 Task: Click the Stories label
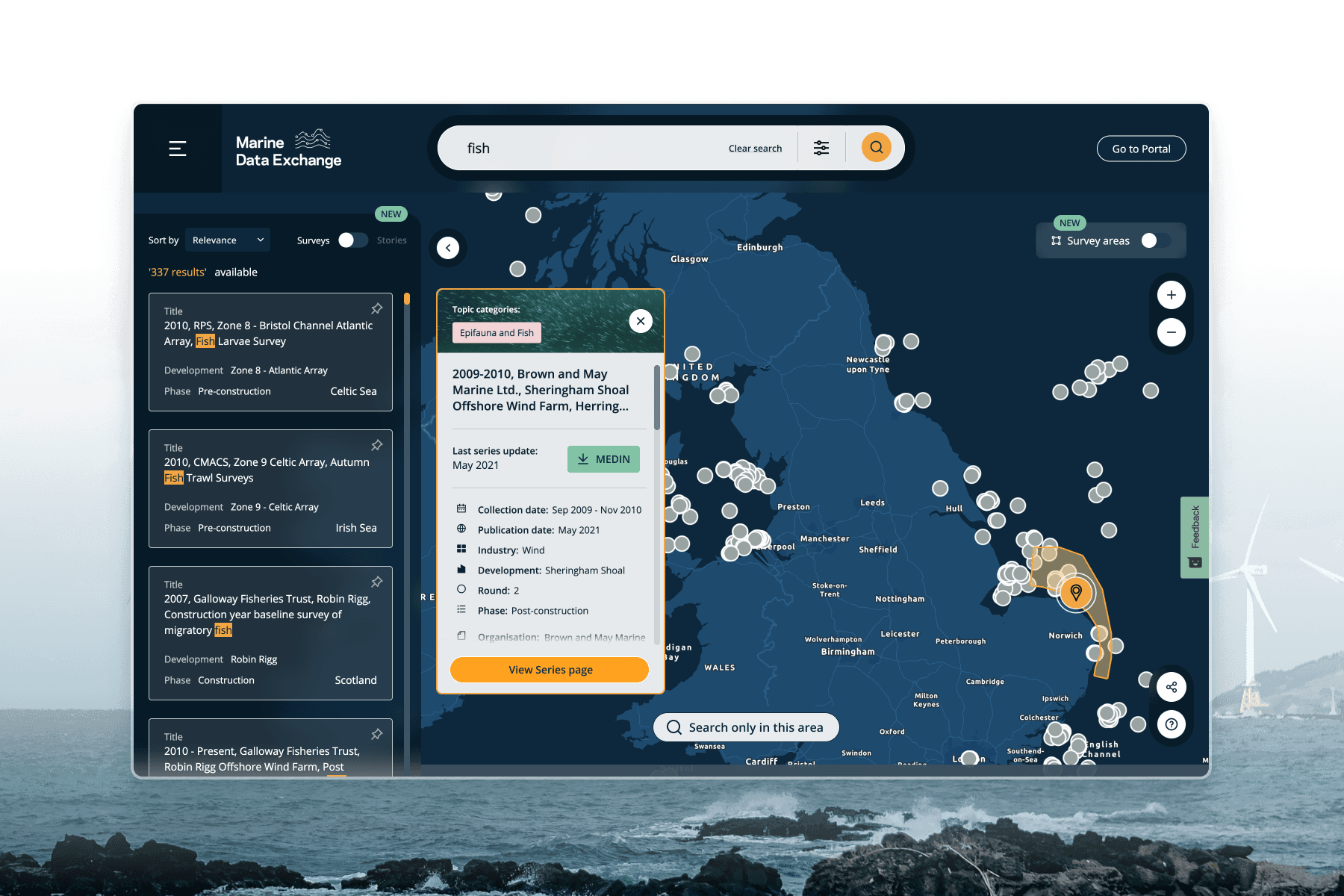point(391,240)
